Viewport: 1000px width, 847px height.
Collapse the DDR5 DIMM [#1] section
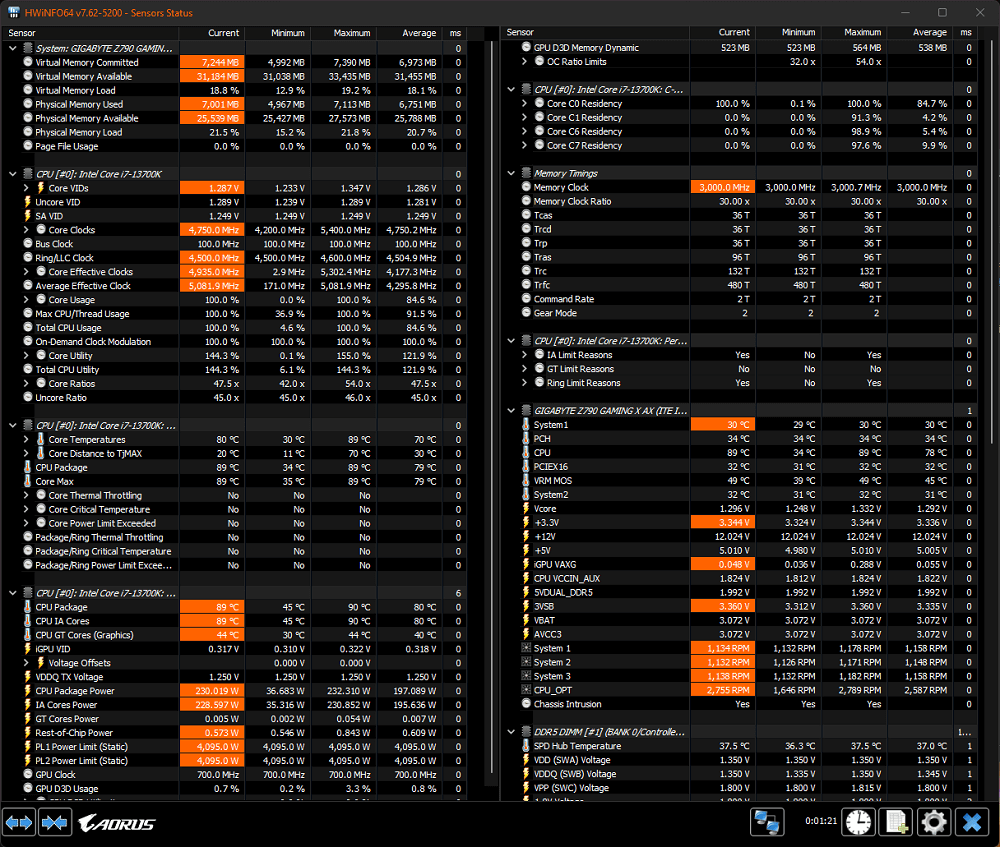(511, 732)
